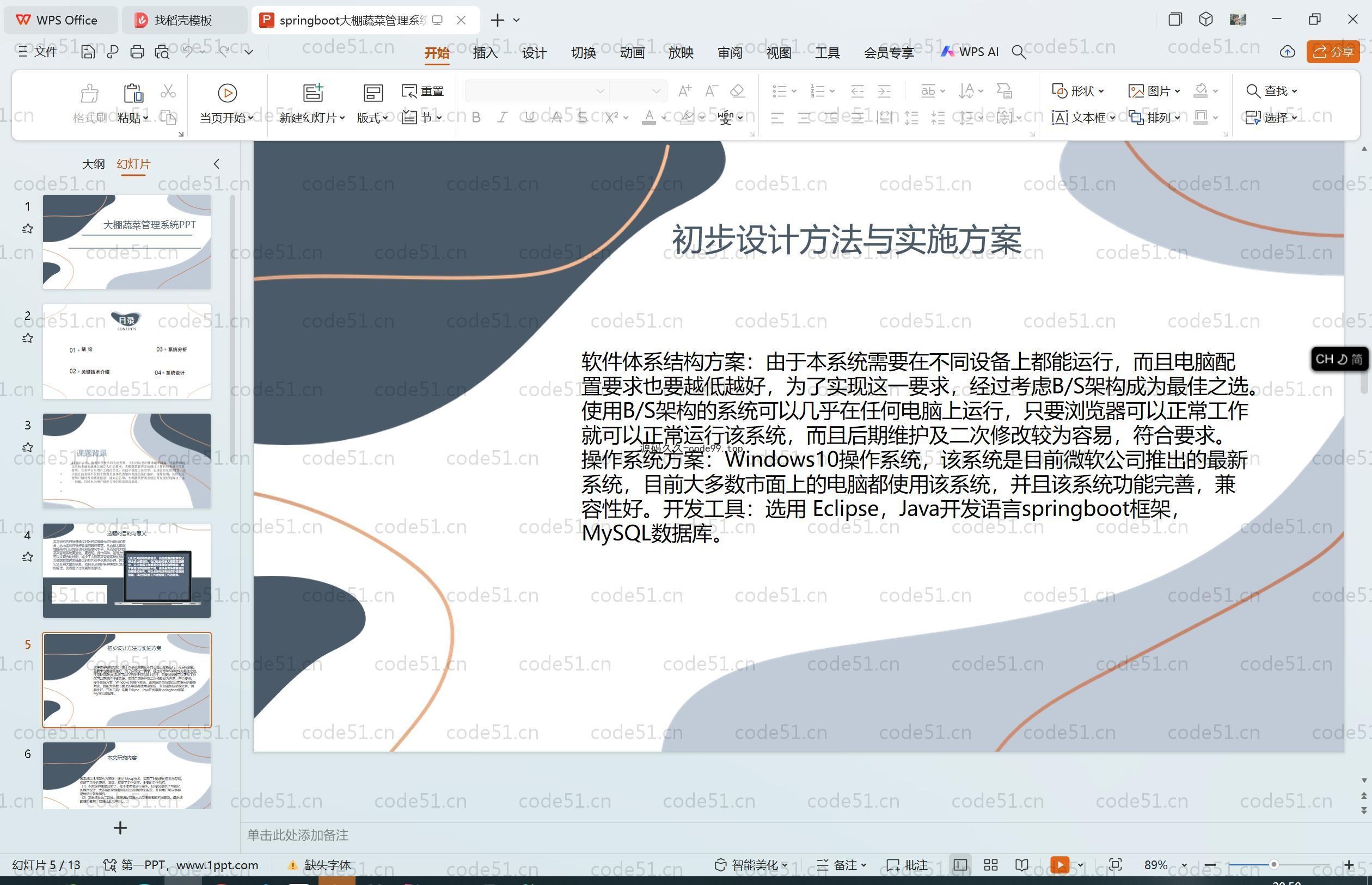Click the orange Share (分享) button

(x=1332, y=52)
